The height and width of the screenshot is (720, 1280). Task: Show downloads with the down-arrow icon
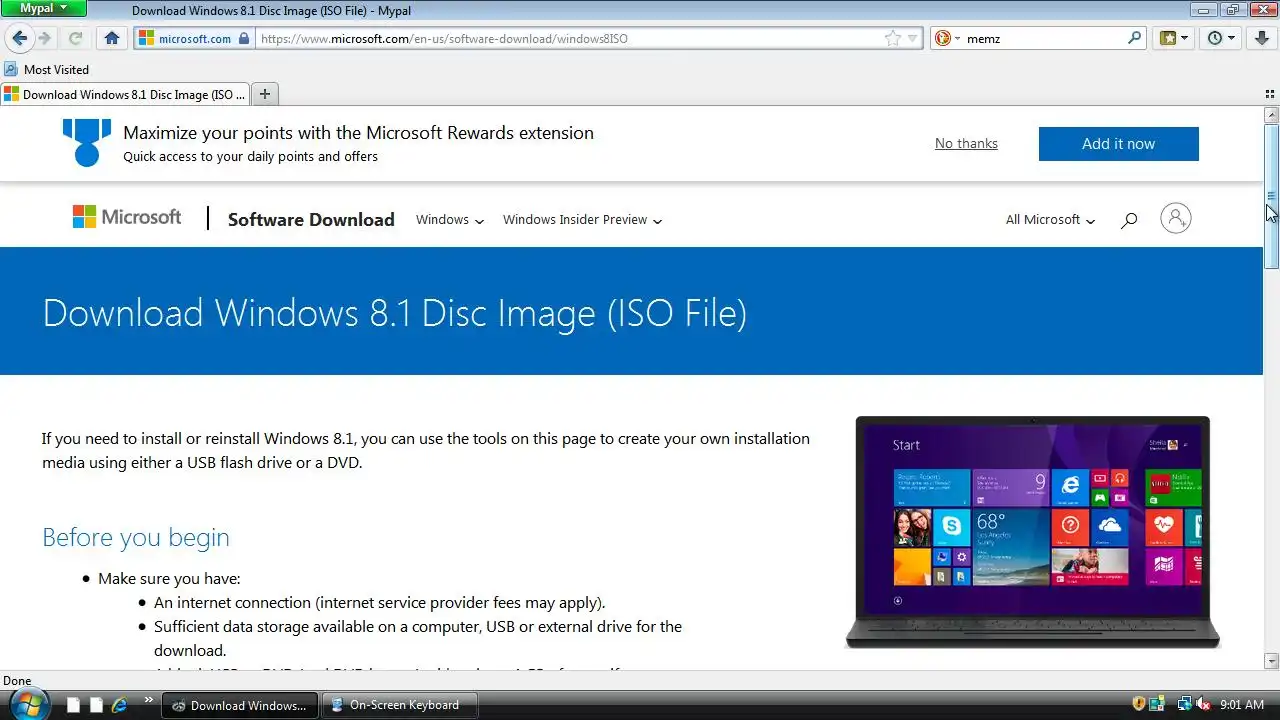click(x=1262, y=38)
